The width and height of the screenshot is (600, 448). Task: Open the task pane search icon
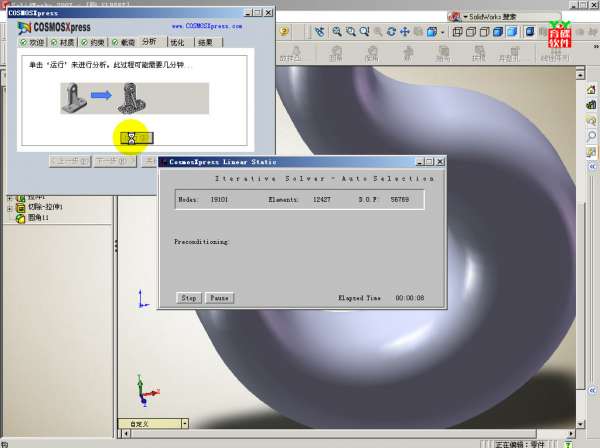(592, 136)
